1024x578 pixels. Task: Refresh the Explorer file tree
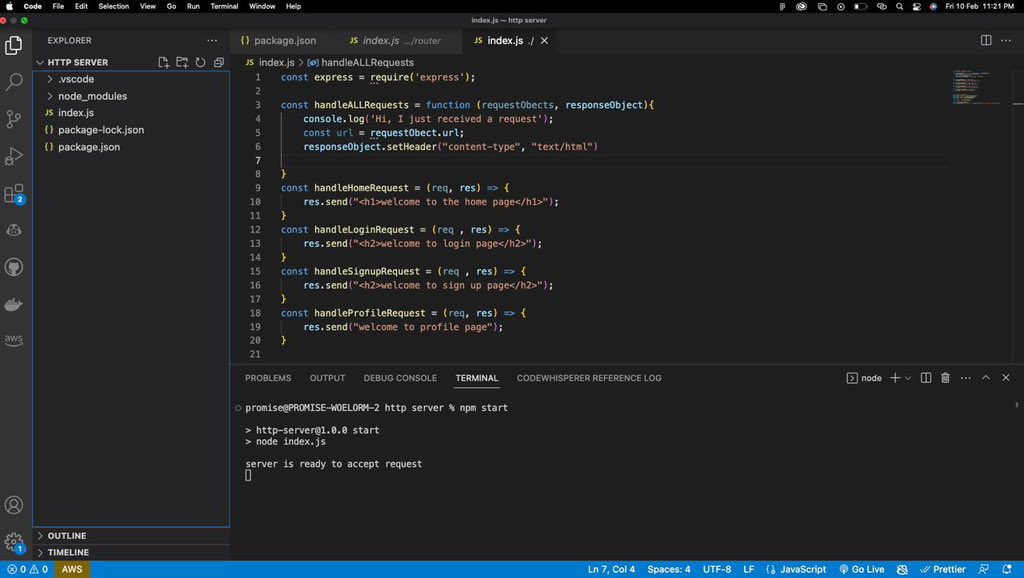(x=200, y=62)
